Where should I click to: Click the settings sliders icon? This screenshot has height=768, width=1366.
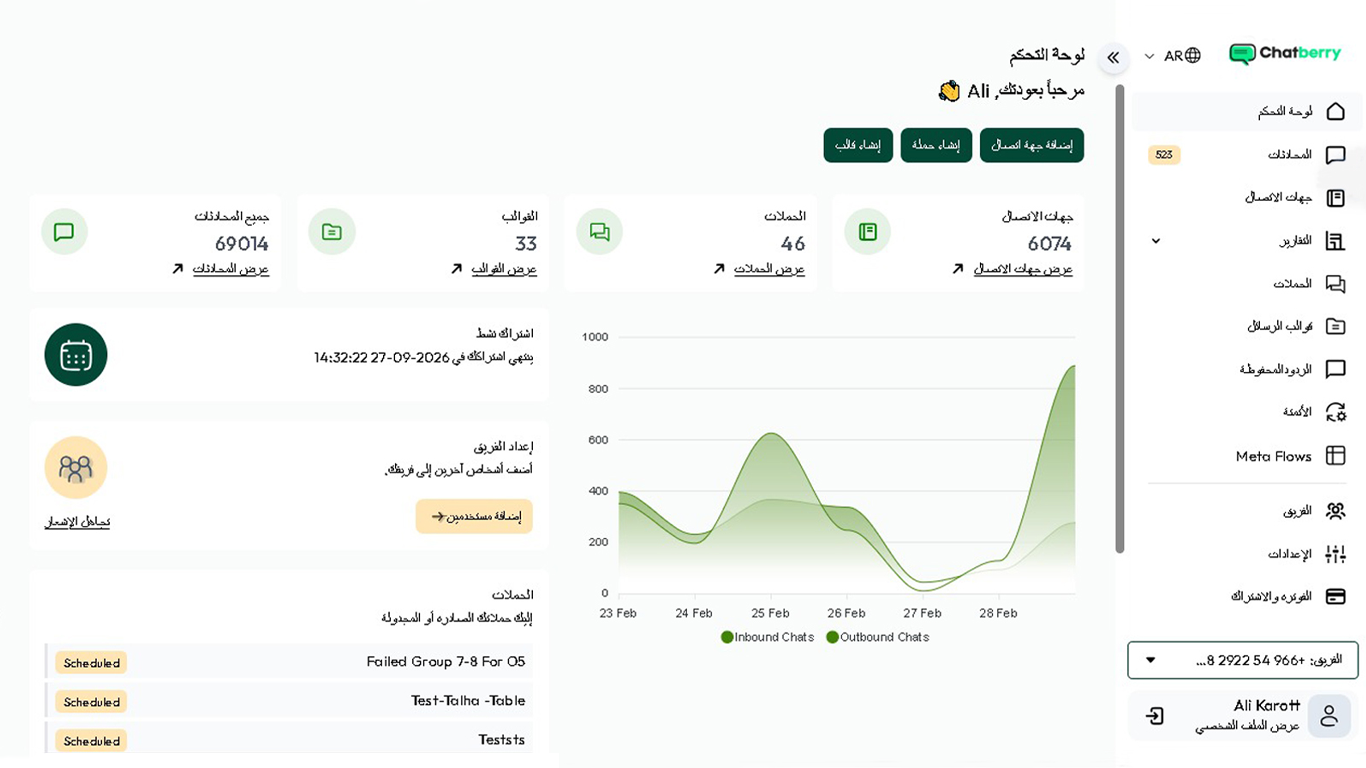point(1335,554)
